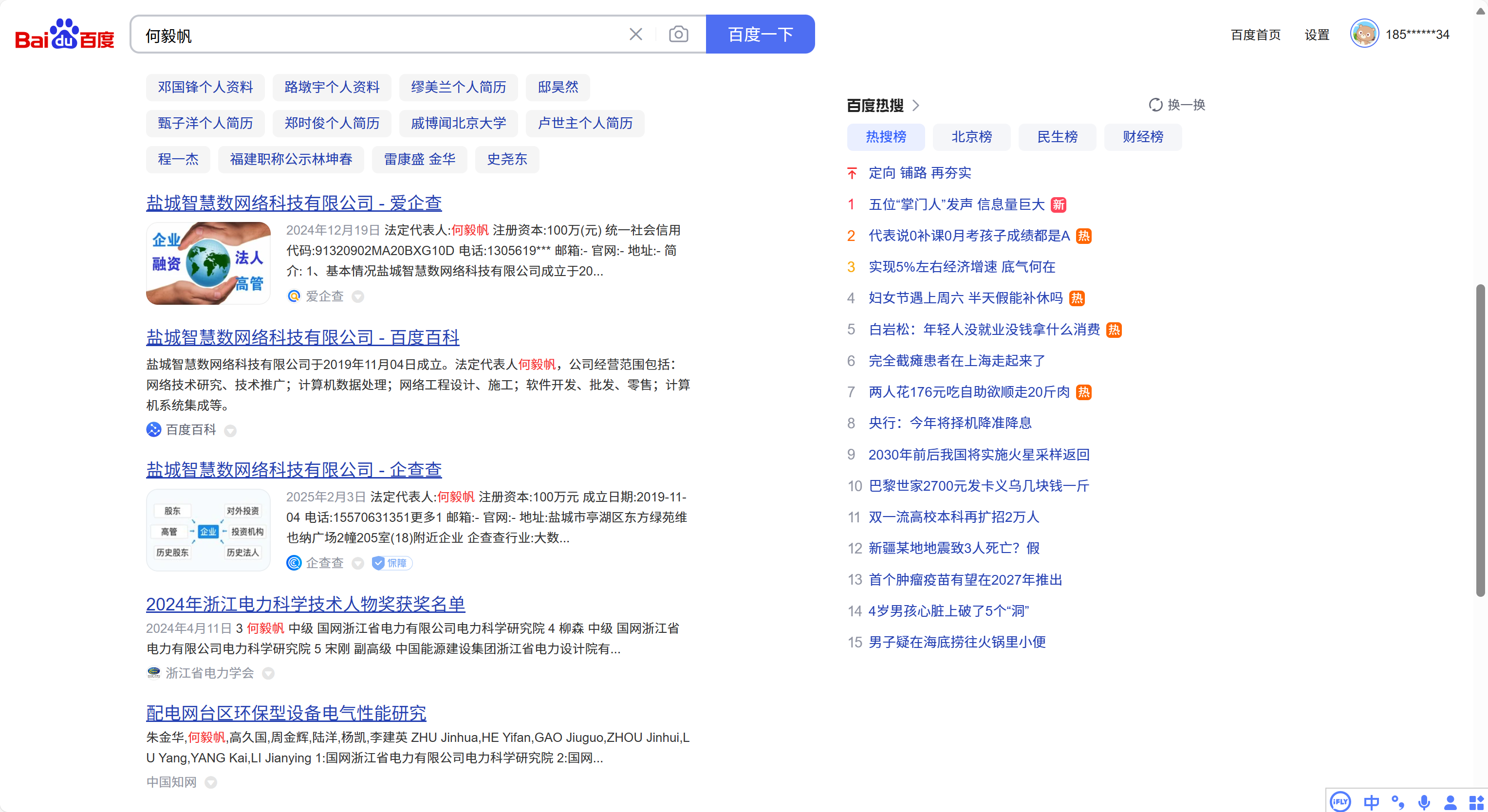The height and width of the screenshot is (812, 1488).
Task: Open the 2024年浙江电力科学技术人物奖获奖名单 link
Action: click(305, 604)
